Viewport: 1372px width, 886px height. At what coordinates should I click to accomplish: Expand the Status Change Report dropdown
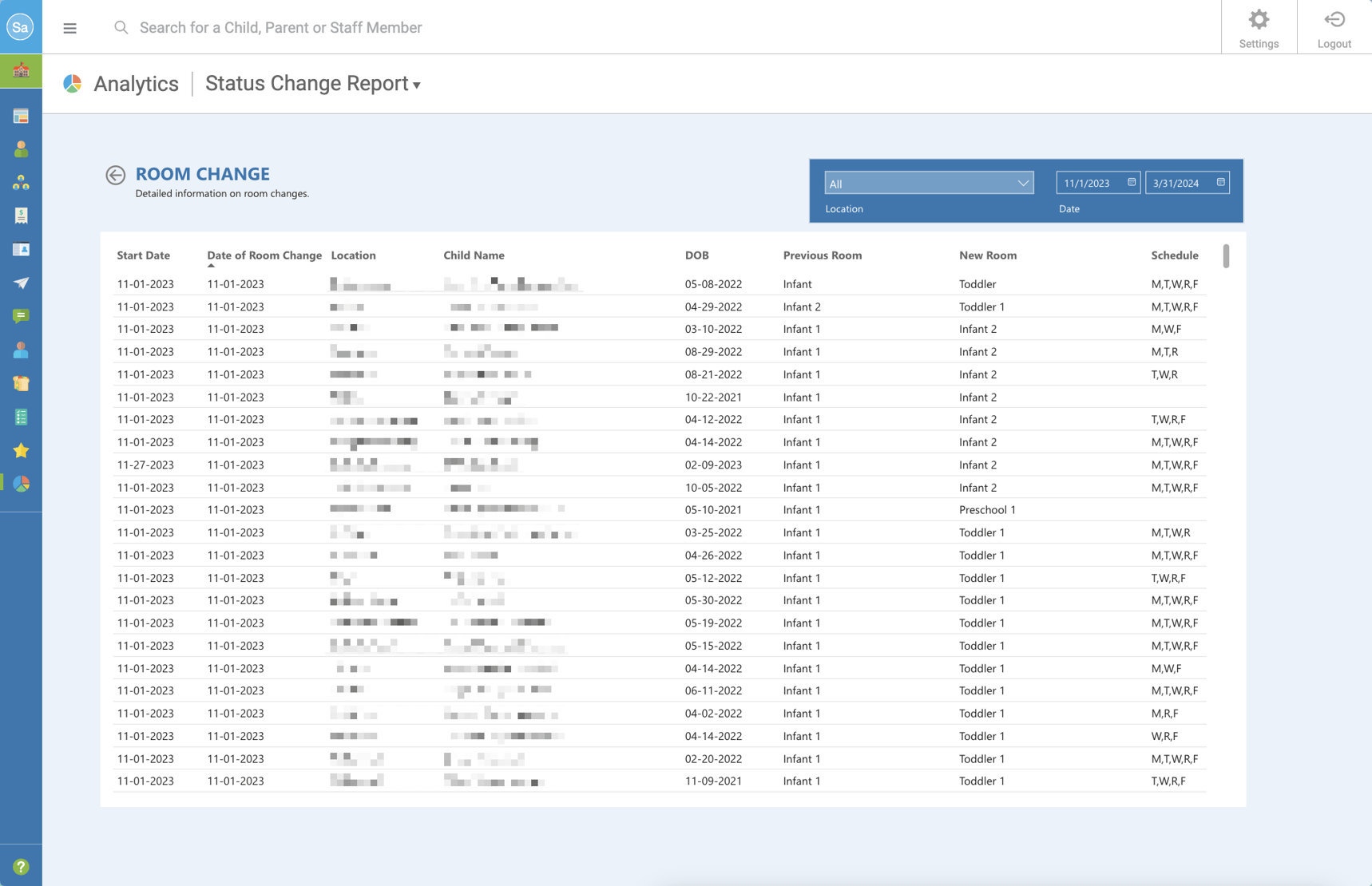click(x=313, y=84)
